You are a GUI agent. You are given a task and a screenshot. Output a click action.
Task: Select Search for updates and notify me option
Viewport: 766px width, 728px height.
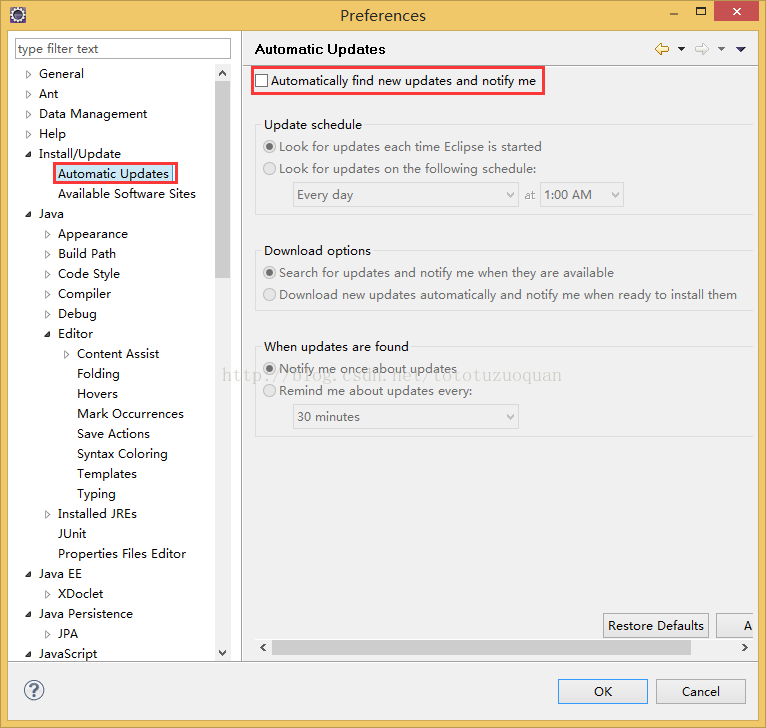pos(270,273)
